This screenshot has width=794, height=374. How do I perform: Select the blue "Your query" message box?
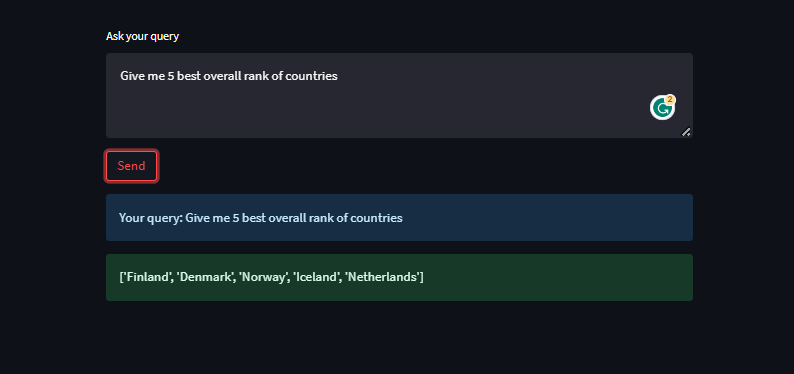pyautogui.click(x=399, y=218)
